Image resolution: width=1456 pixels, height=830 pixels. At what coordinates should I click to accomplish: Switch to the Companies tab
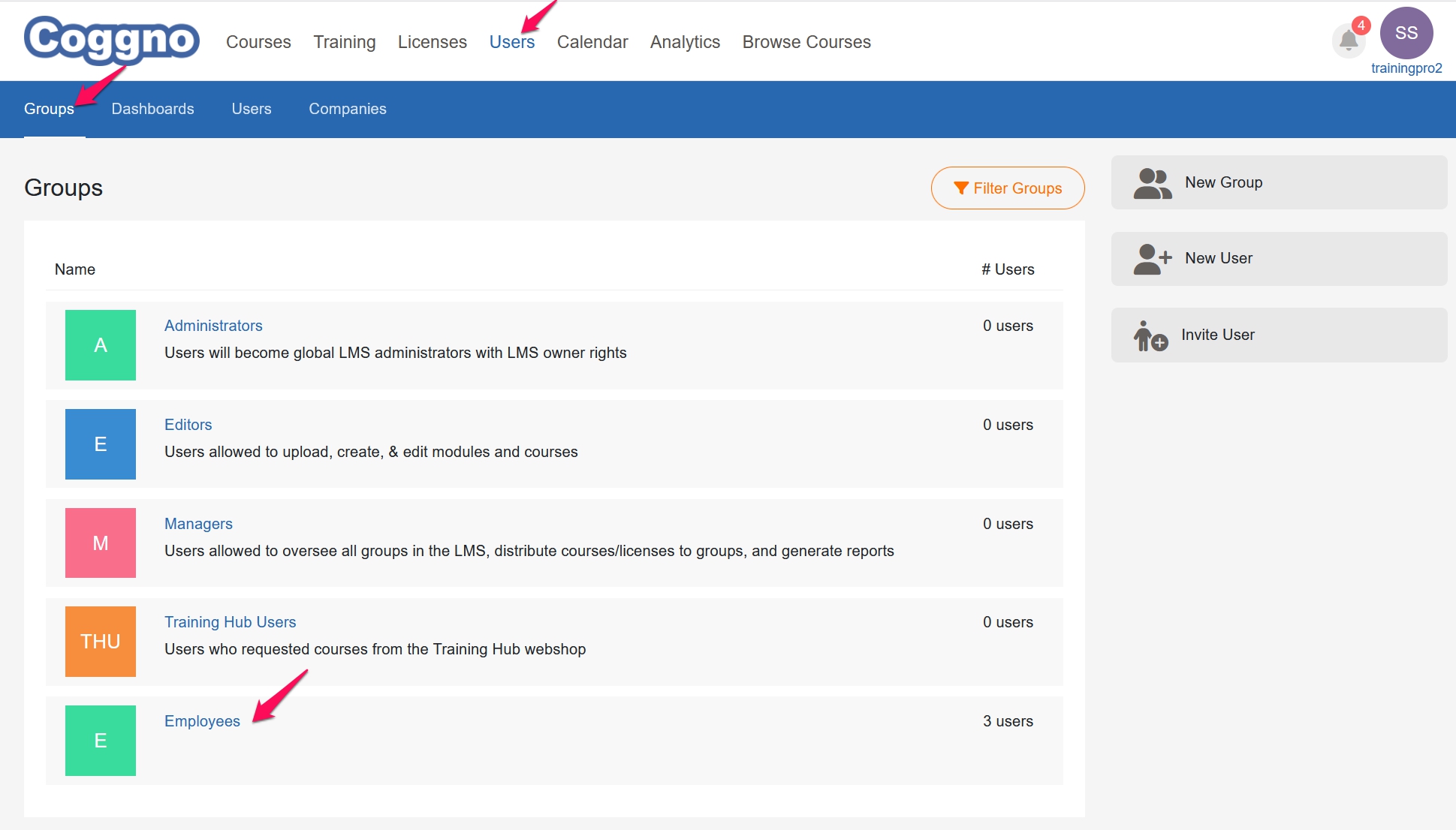click(348, 109)
